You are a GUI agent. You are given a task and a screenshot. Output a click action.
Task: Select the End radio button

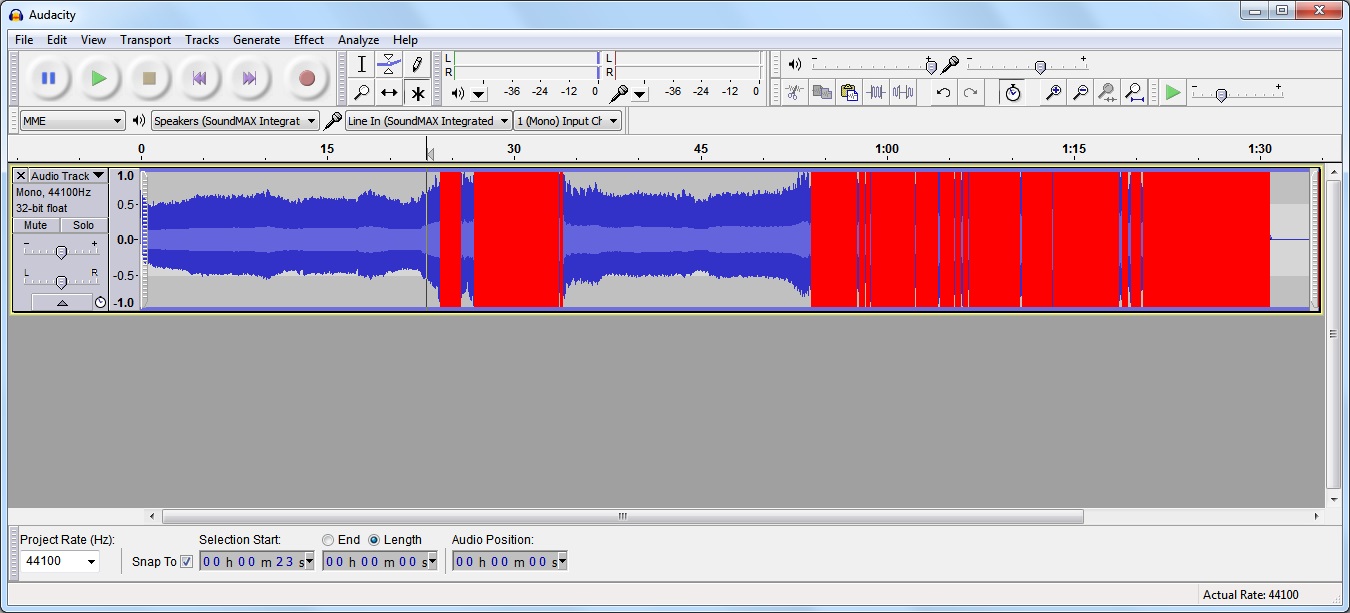[x=328, y=540]
